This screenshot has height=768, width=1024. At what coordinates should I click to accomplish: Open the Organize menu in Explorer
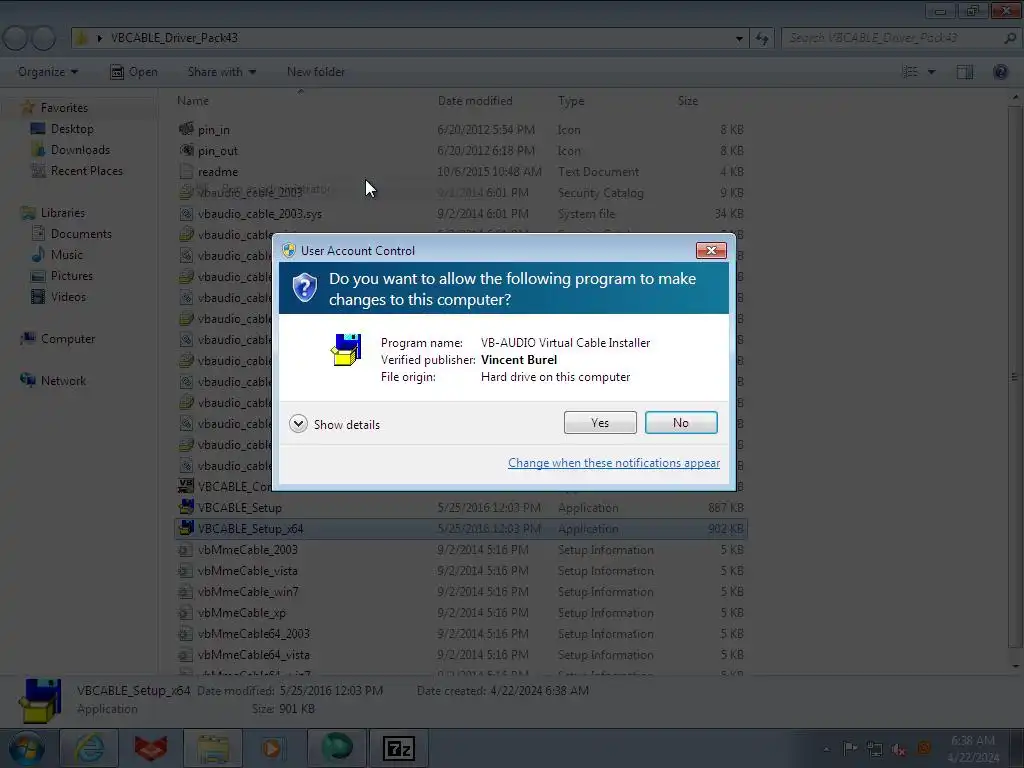48,72
